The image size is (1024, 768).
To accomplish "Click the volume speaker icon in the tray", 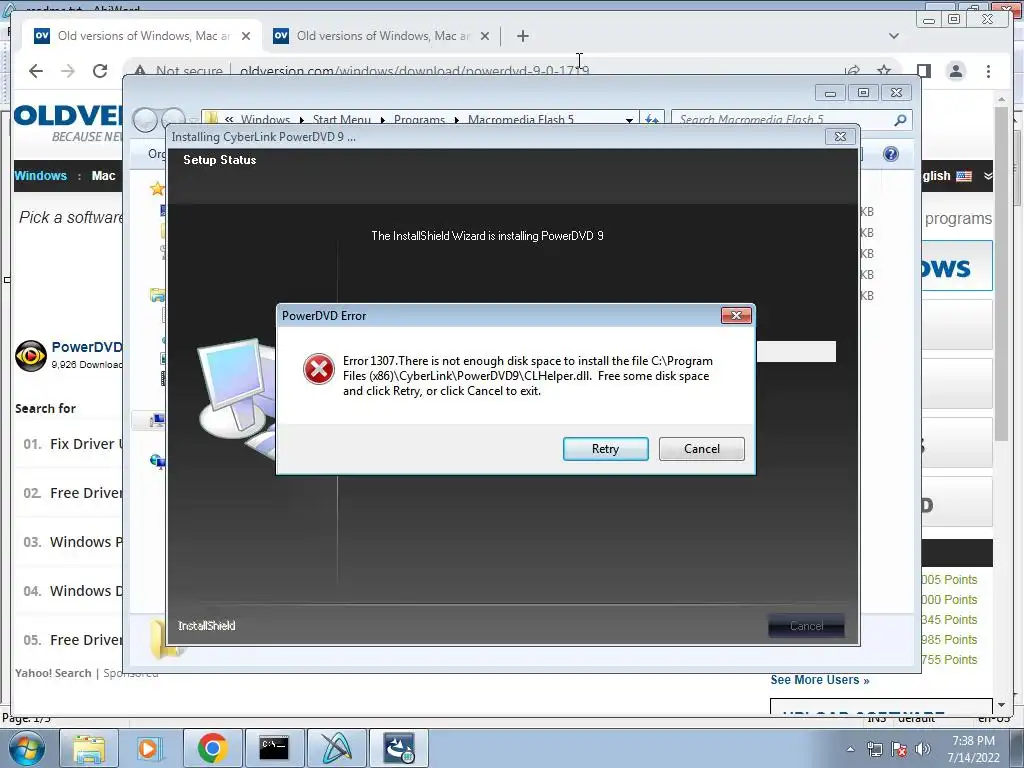I will click(x=922, y=749).
